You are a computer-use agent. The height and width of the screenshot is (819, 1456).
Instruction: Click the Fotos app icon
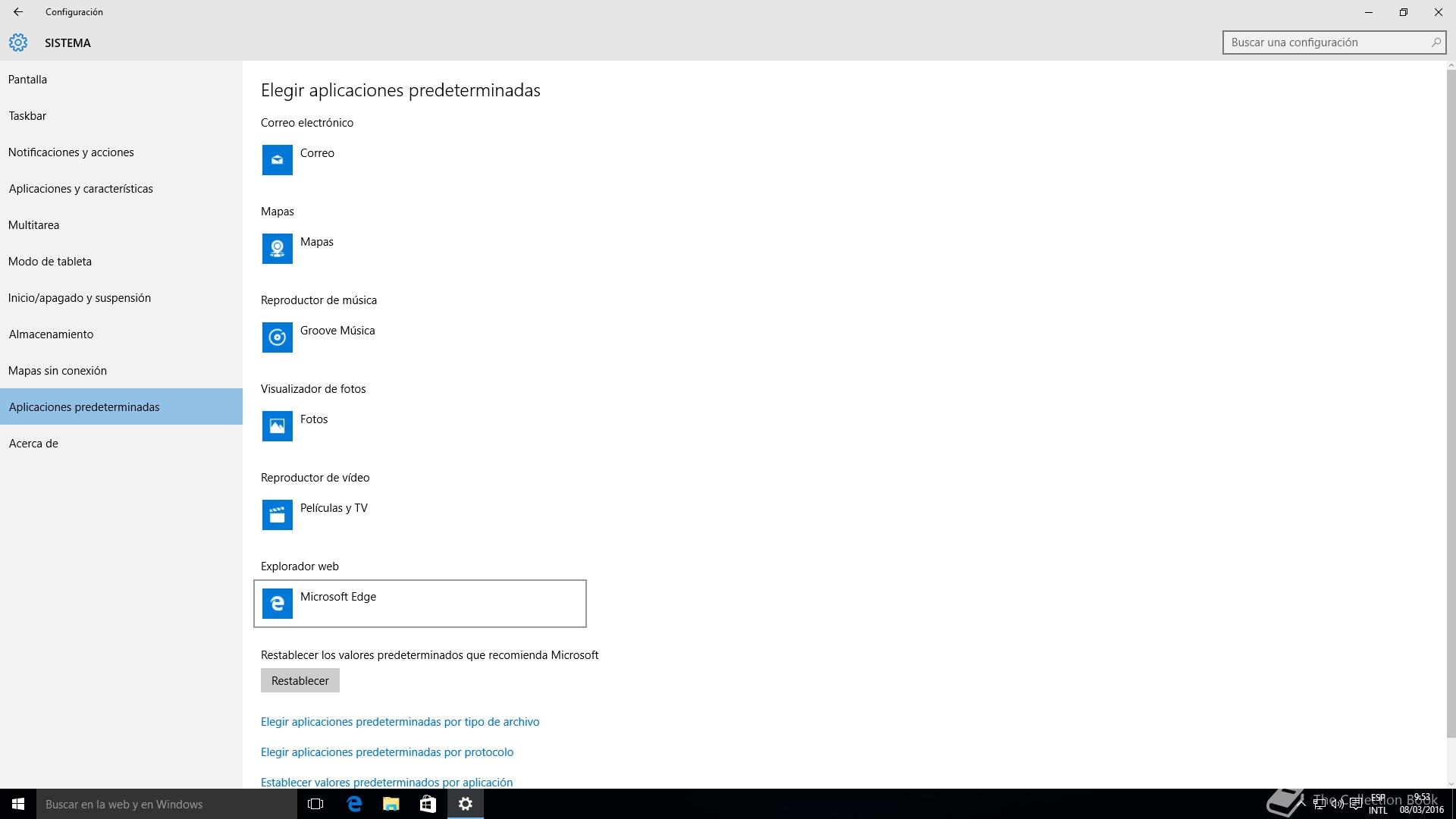click(x=277, y=426)
